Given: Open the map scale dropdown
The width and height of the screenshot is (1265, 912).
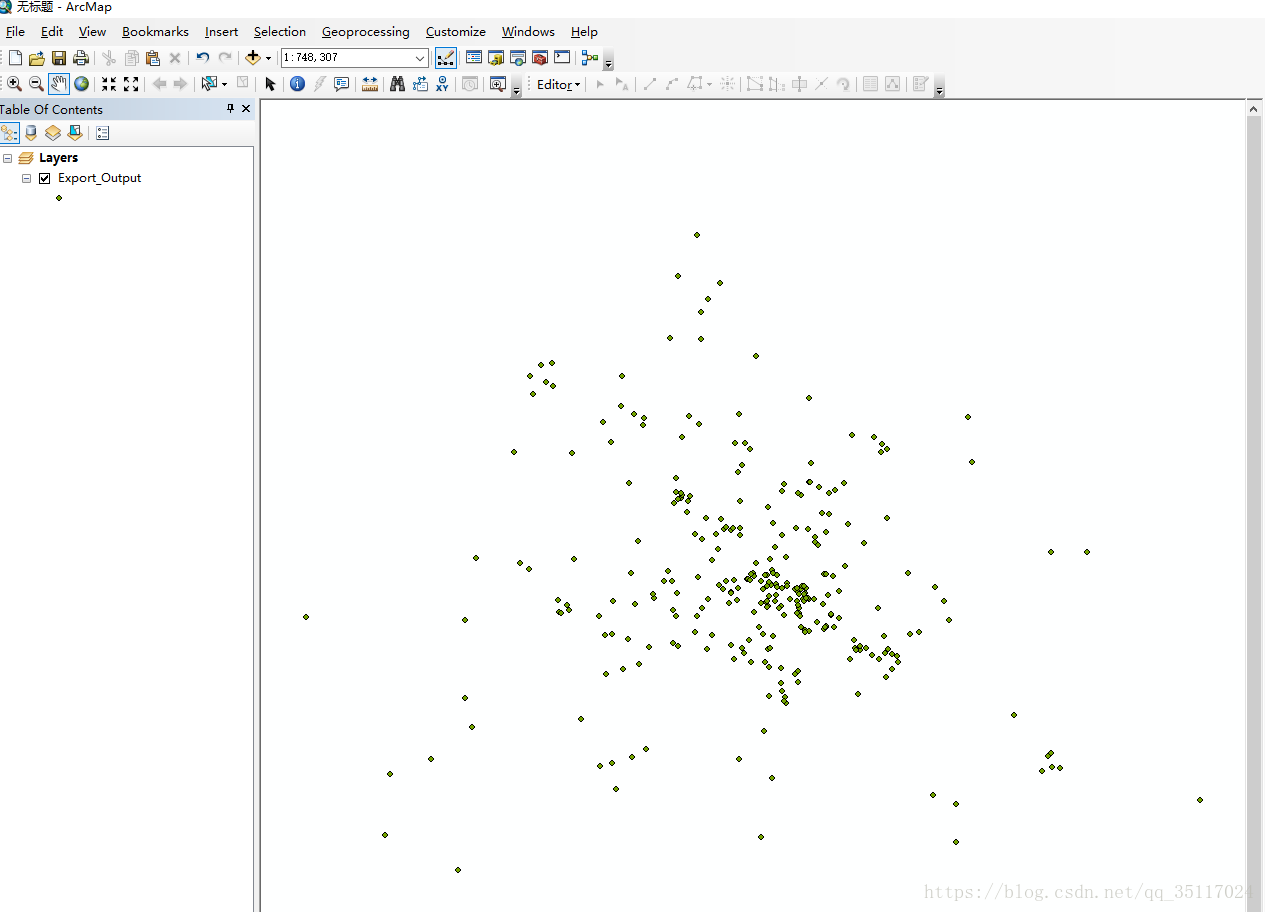Looking at the screenshot, I should click(420, 58).
